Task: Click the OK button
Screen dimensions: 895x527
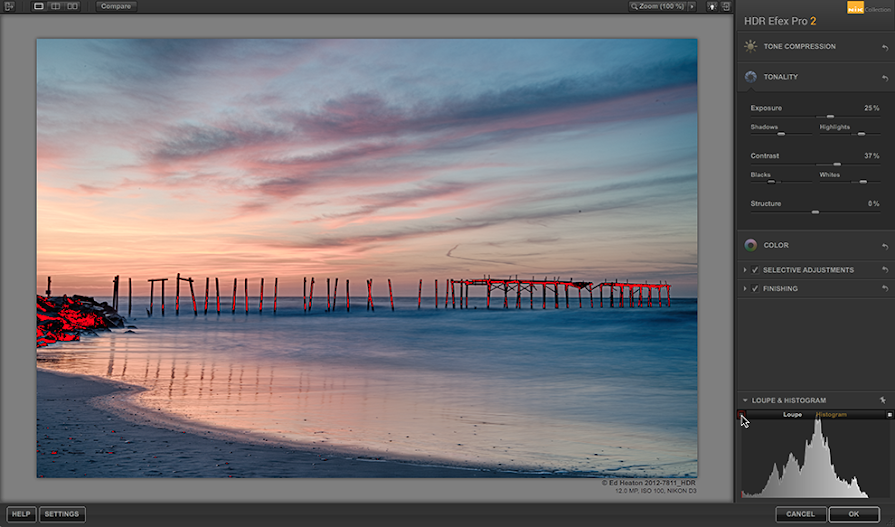Action: 854,514
